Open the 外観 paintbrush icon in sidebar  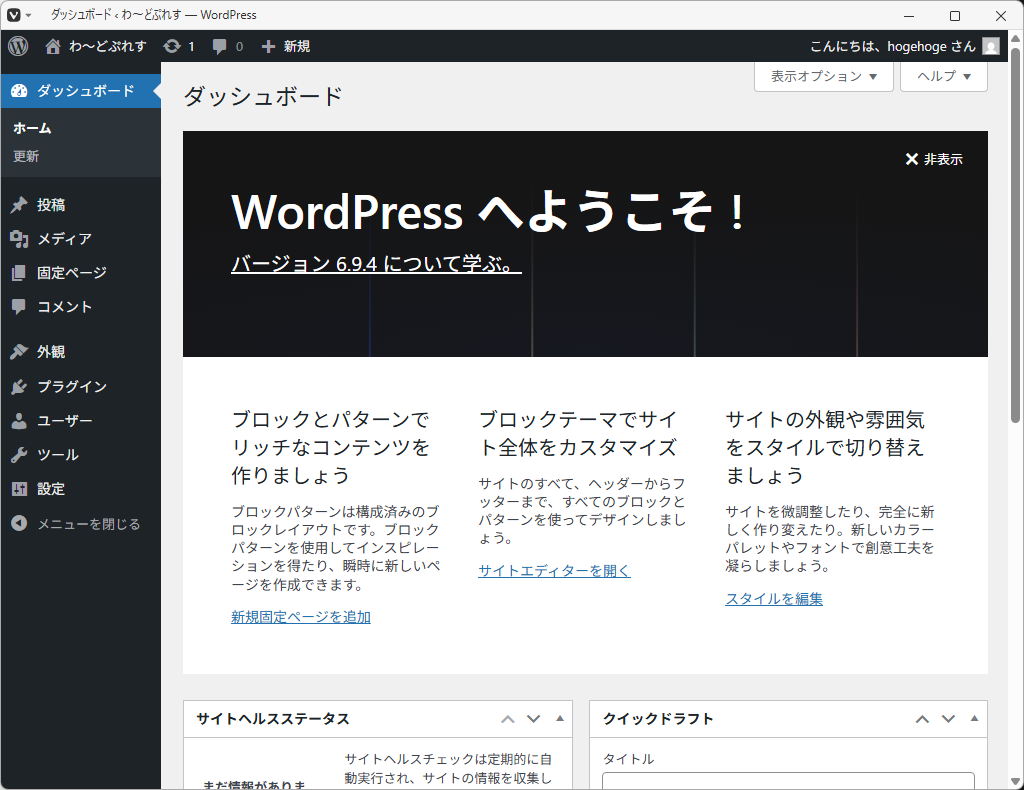point(19,352)
